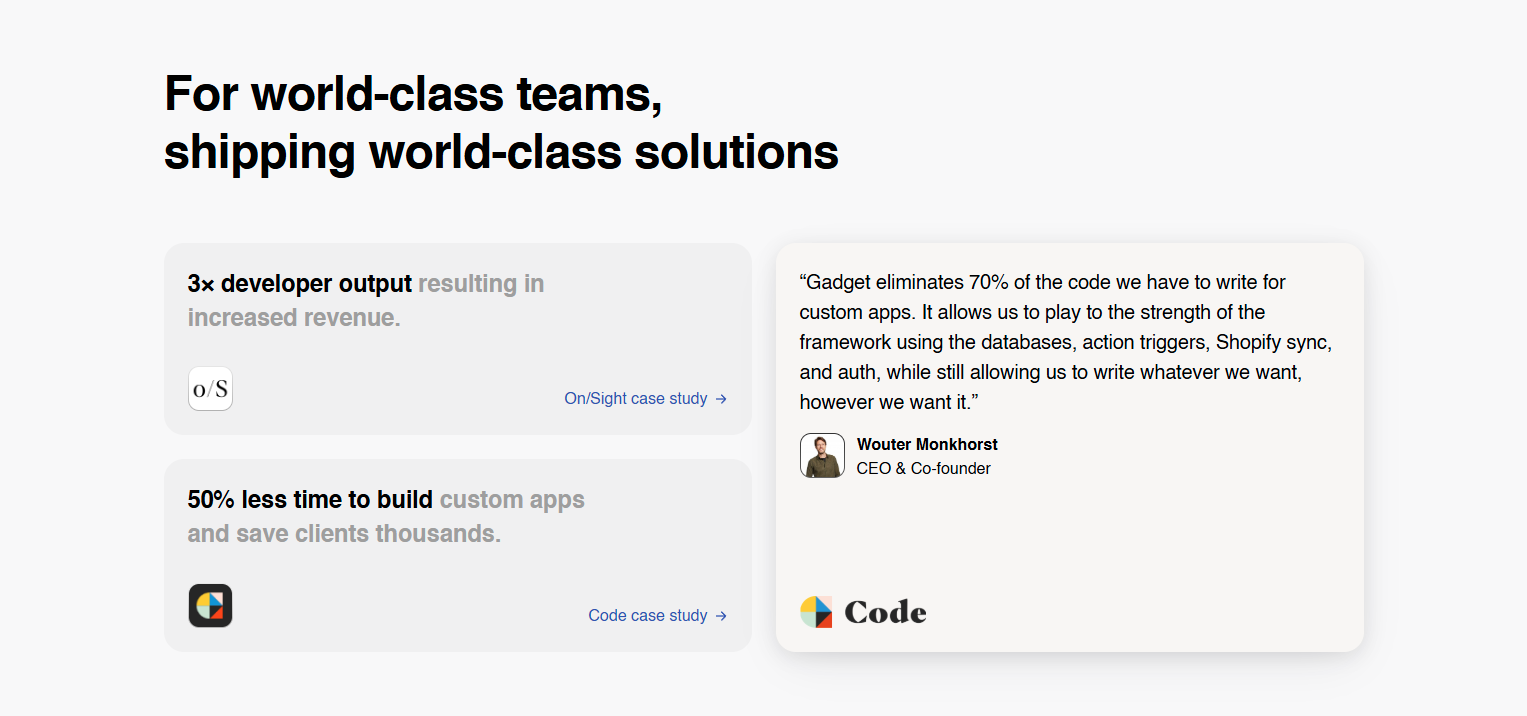1527x716 pixels.
Task: Click the 3× developer output statistic card
Action: click(x=458, y=338)
